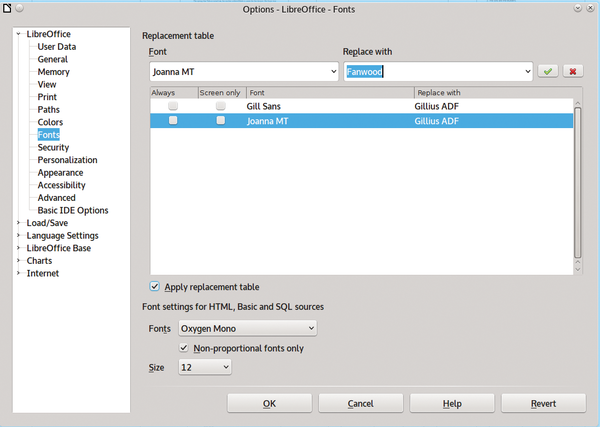Open the View options page
This screenshot has height=427, width=600.
click(x=47, y=84)
